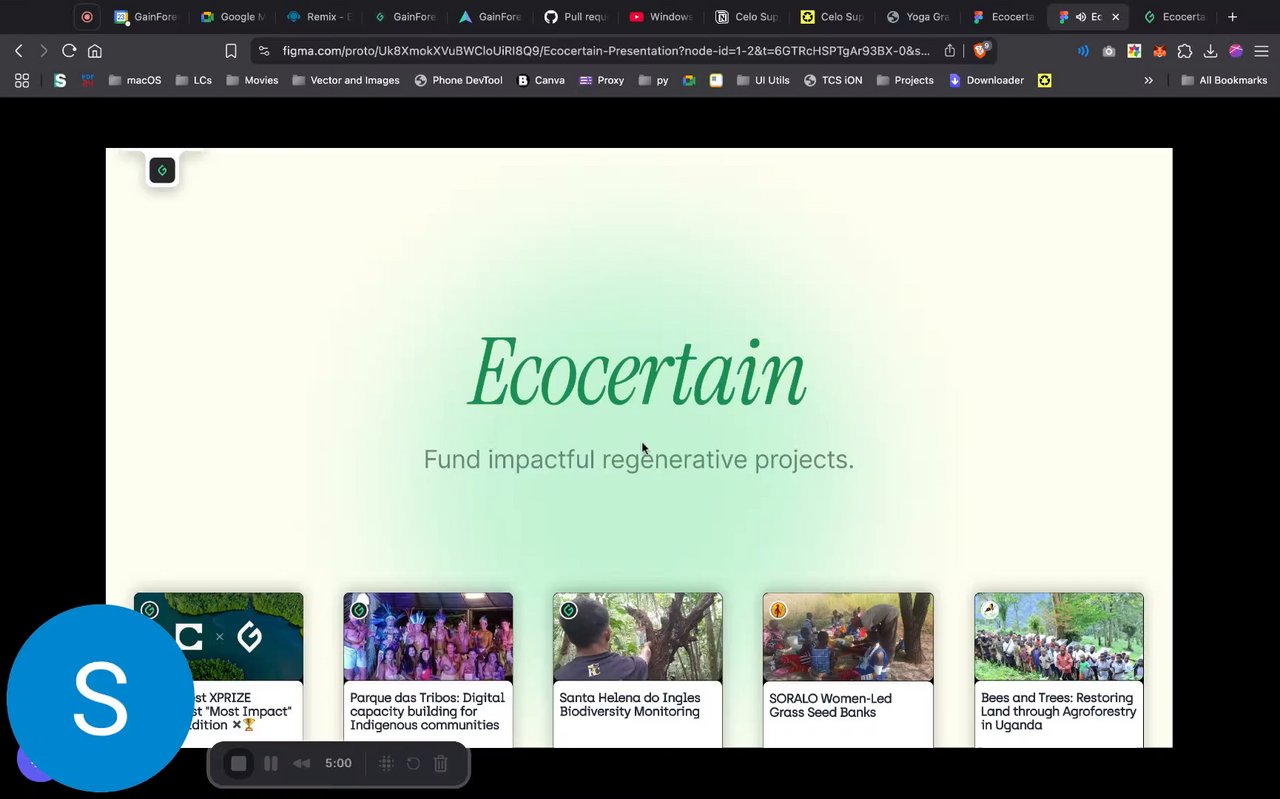Click 'SORALO Women-Led Grass Seed Banks' title

830,705
